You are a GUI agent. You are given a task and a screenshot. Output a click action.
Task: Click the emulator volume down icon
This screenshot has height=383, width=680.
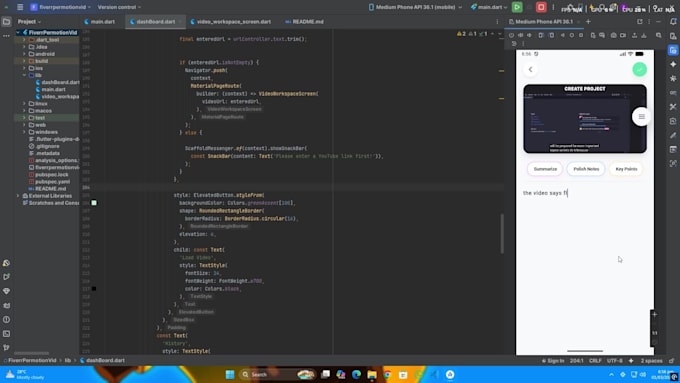pyautogui.click(x=529, y=35)
